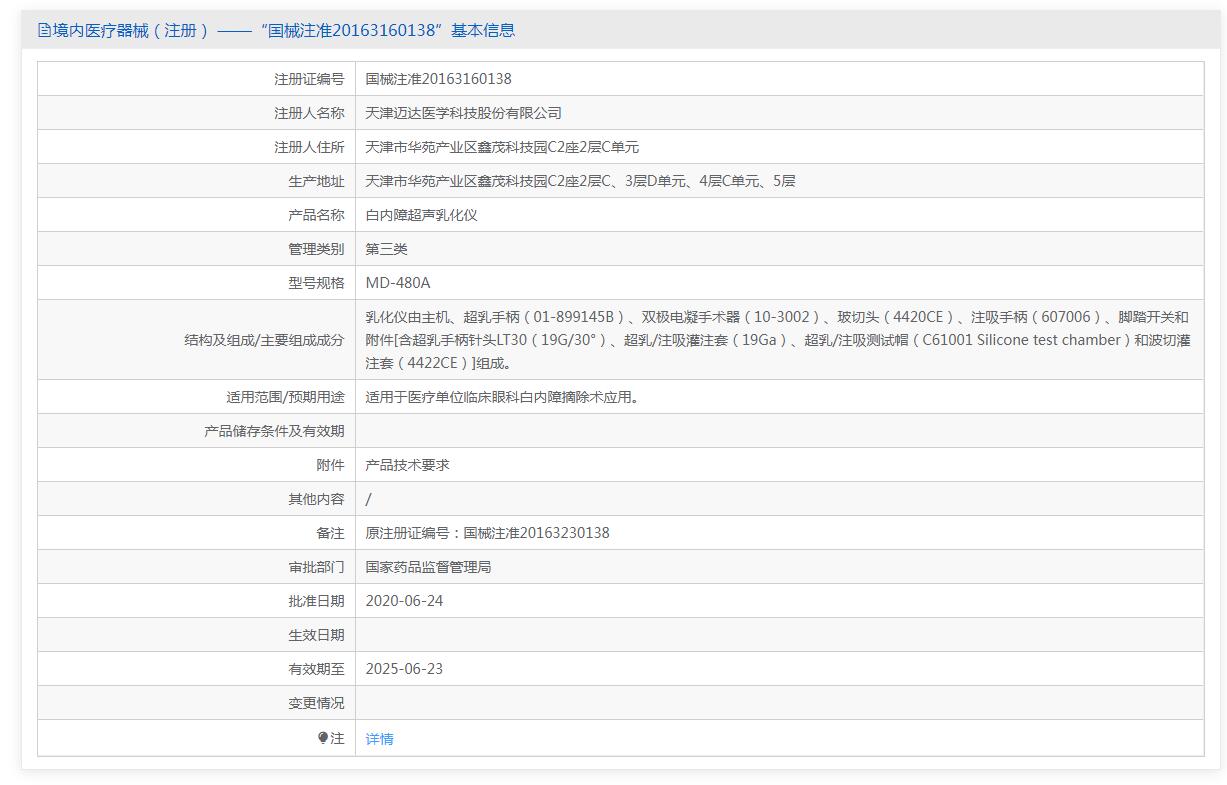This screenshot has width=1227, height=785.
Task: Open the 详情 link in the note row
Action: (x=379, y=739)
